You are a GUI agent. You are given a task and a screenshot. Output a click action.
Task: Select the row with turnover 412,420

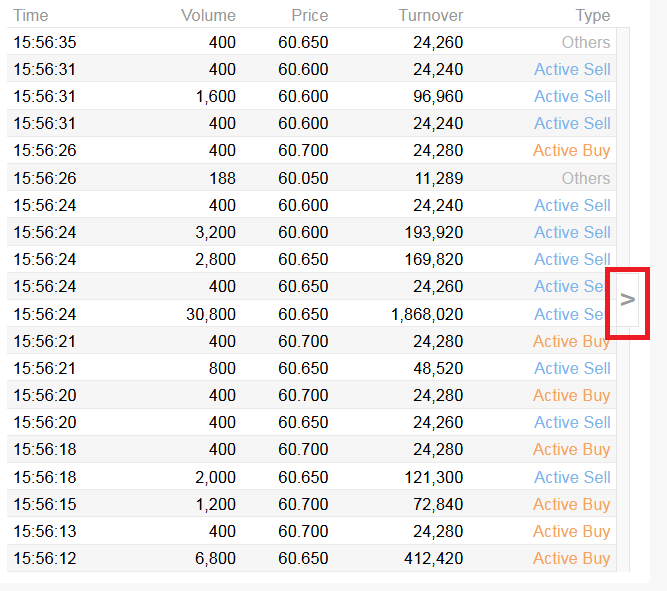[x=311, y=558]
